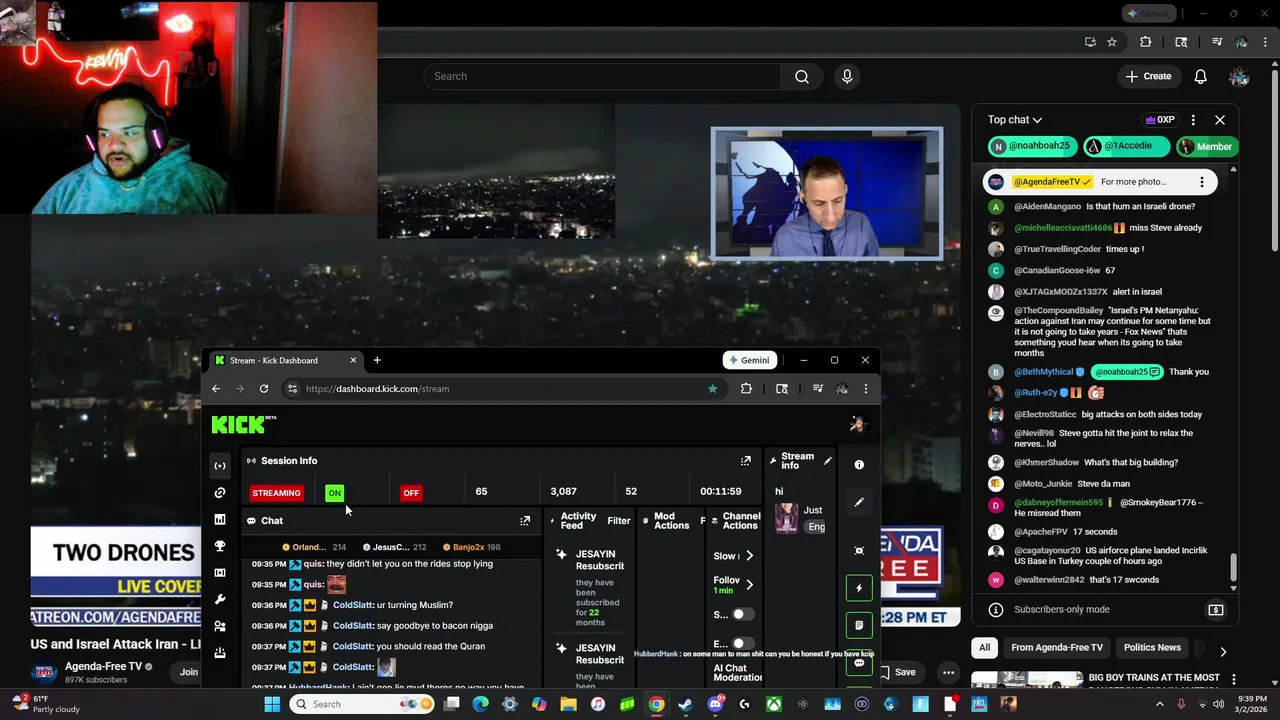Select Politics News chip
Image resolution: width=1280 pixels, height=720 pixels.
pos(1152,648)
